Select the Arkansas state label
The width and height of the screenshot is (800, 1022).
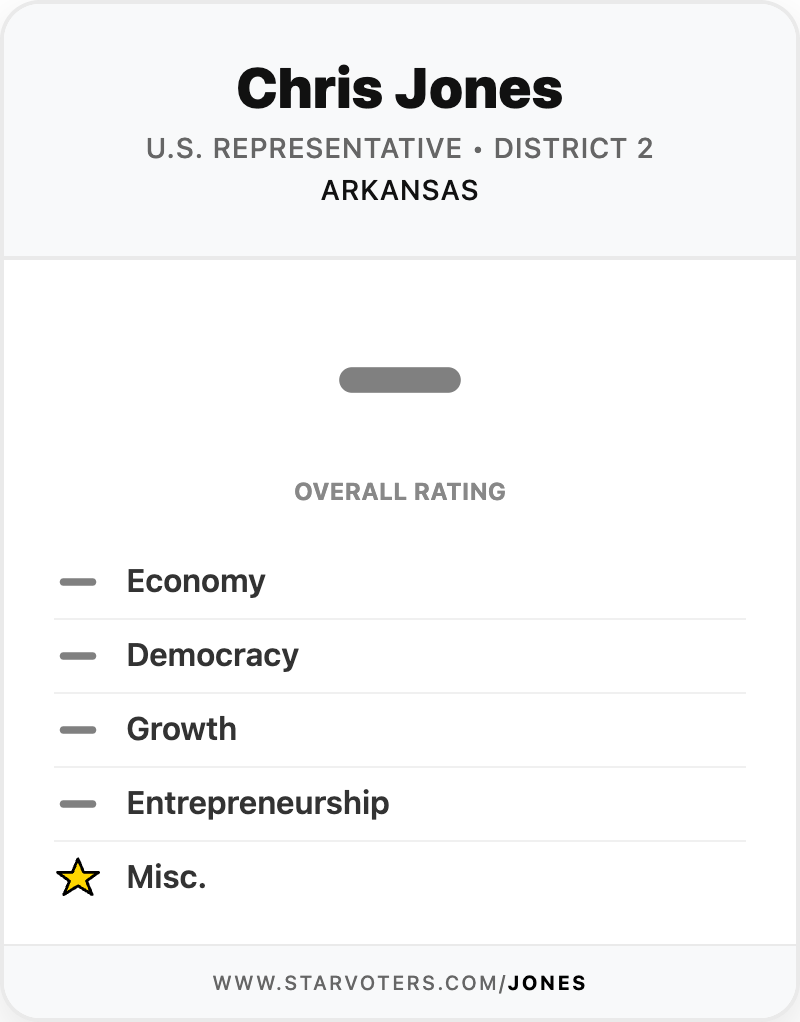click(x=400, y=190)
